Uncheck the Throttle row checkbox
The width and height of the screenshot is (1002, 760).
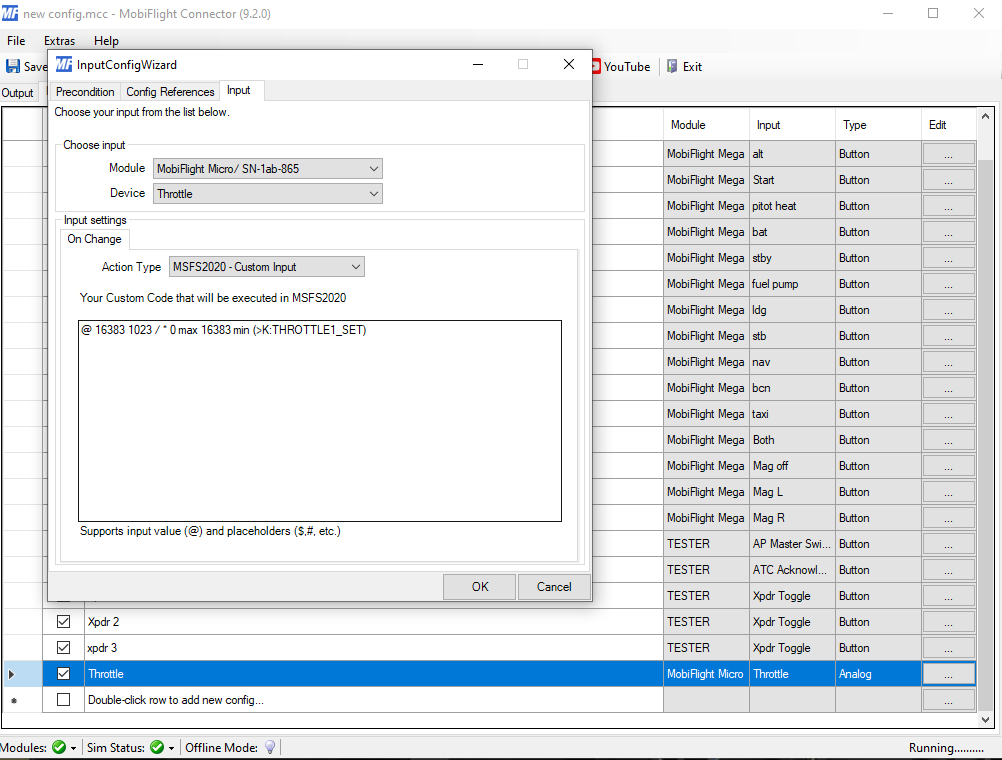pos(63,674)
